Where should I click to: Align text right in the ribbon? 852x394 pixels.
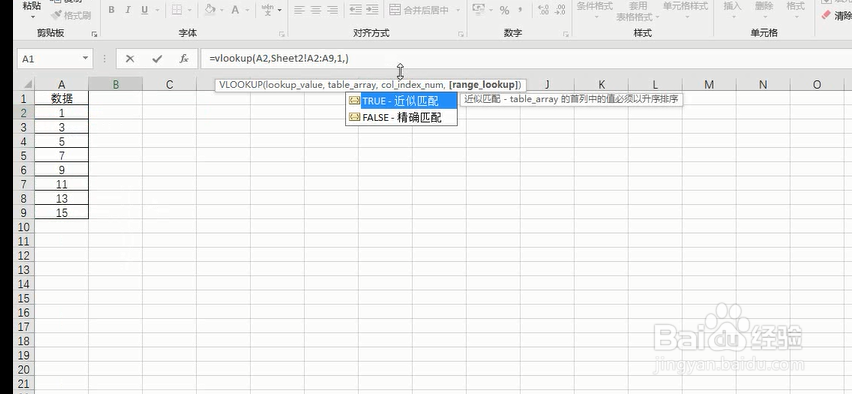[333, 10]
